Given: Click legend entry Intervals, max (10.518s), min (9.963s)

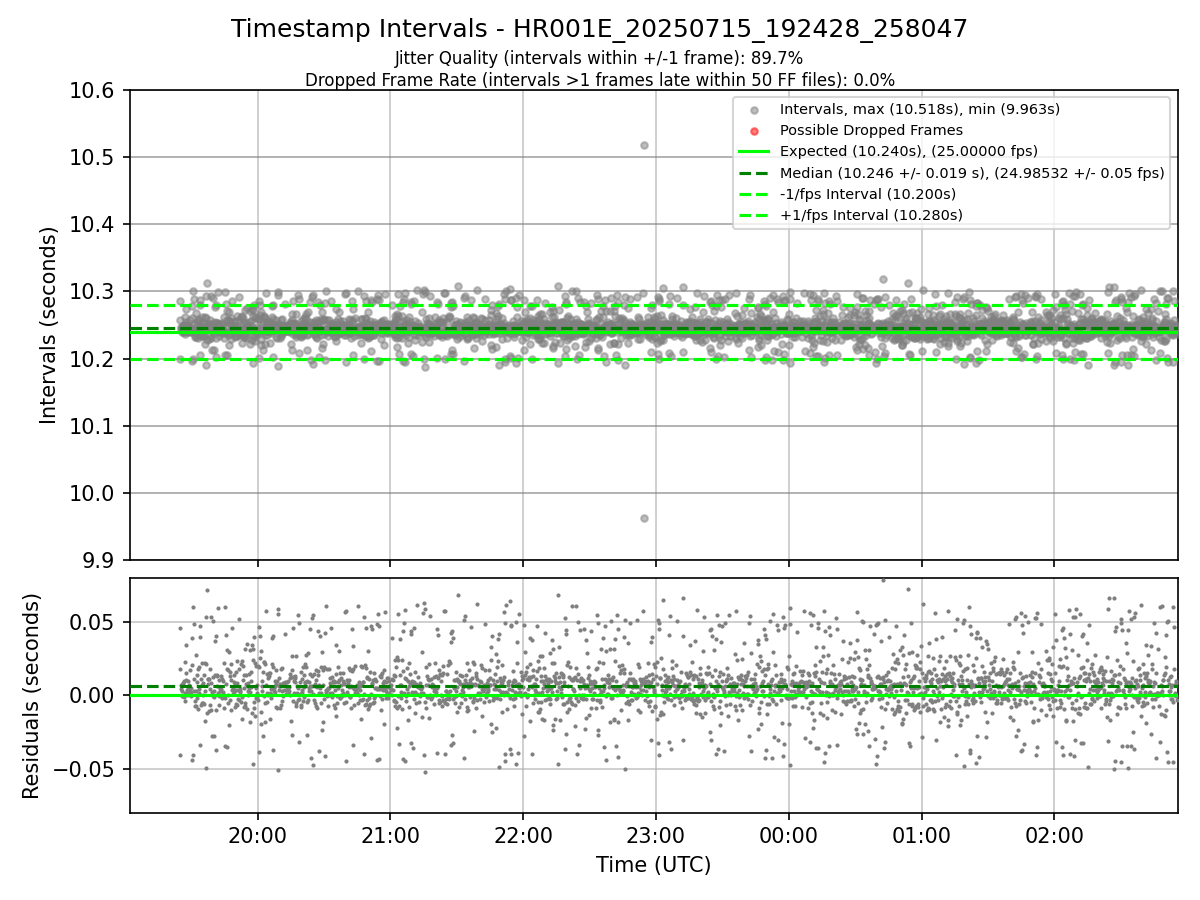Looking at the screenshot, I should [x=920, y=109].
